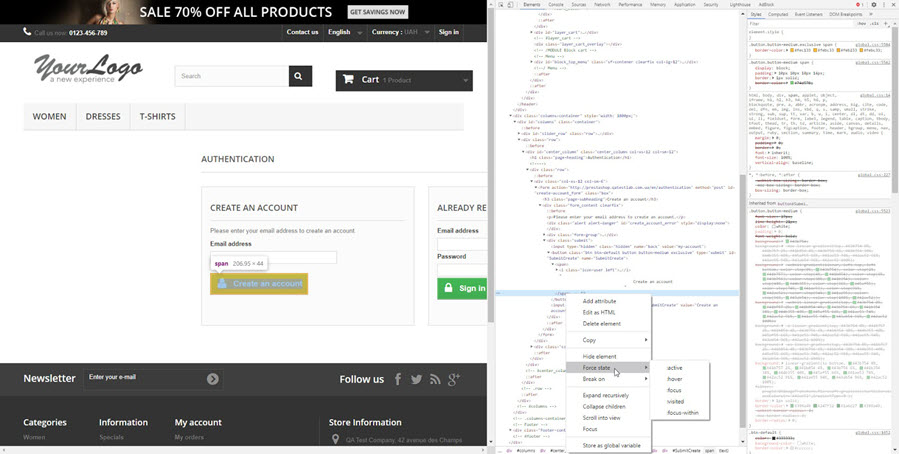Close the DevTools panel
The height and width of the screenshot is (454, 899).
pos(892,5)
